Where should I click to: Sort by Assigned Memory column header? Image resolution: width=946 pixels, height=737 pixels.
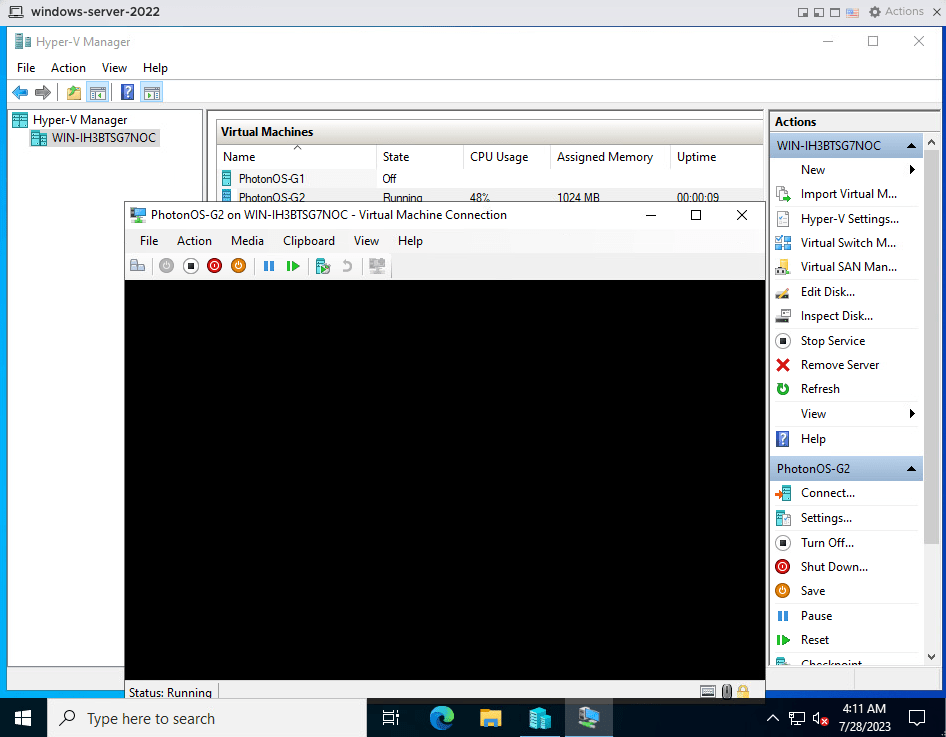coord(610,157)
